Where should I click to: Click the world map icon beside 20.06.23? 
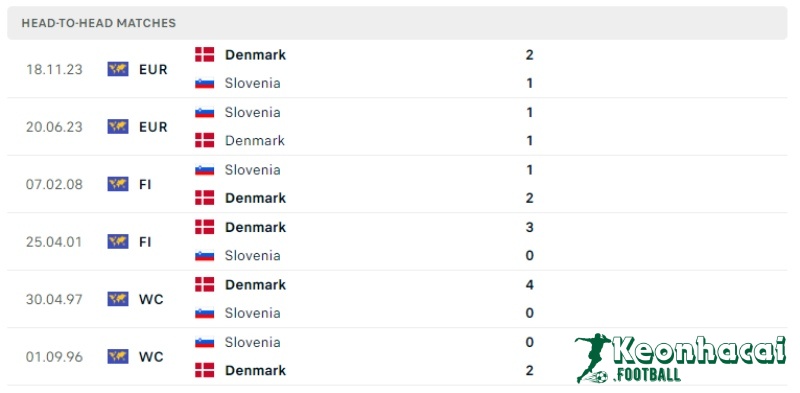point(118,127)
